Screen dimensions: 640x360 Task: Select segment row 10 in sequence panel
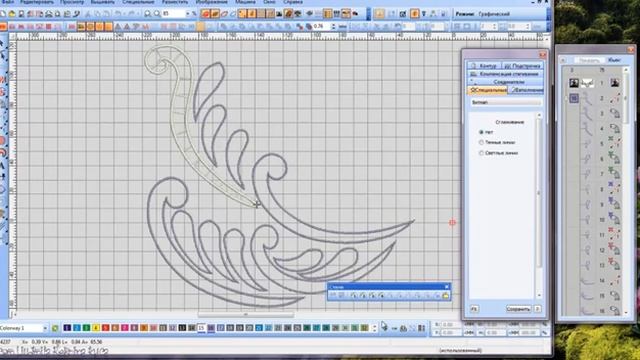[594, 220]
